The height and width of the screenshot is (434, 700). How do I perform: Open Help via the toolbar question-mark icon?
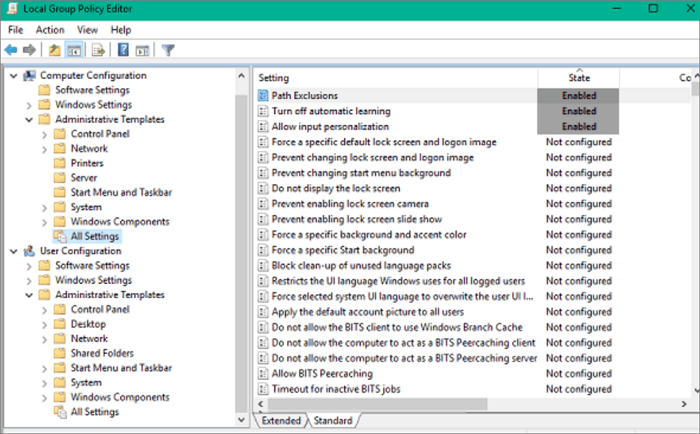pyautogui.click(x=123, y=49)
